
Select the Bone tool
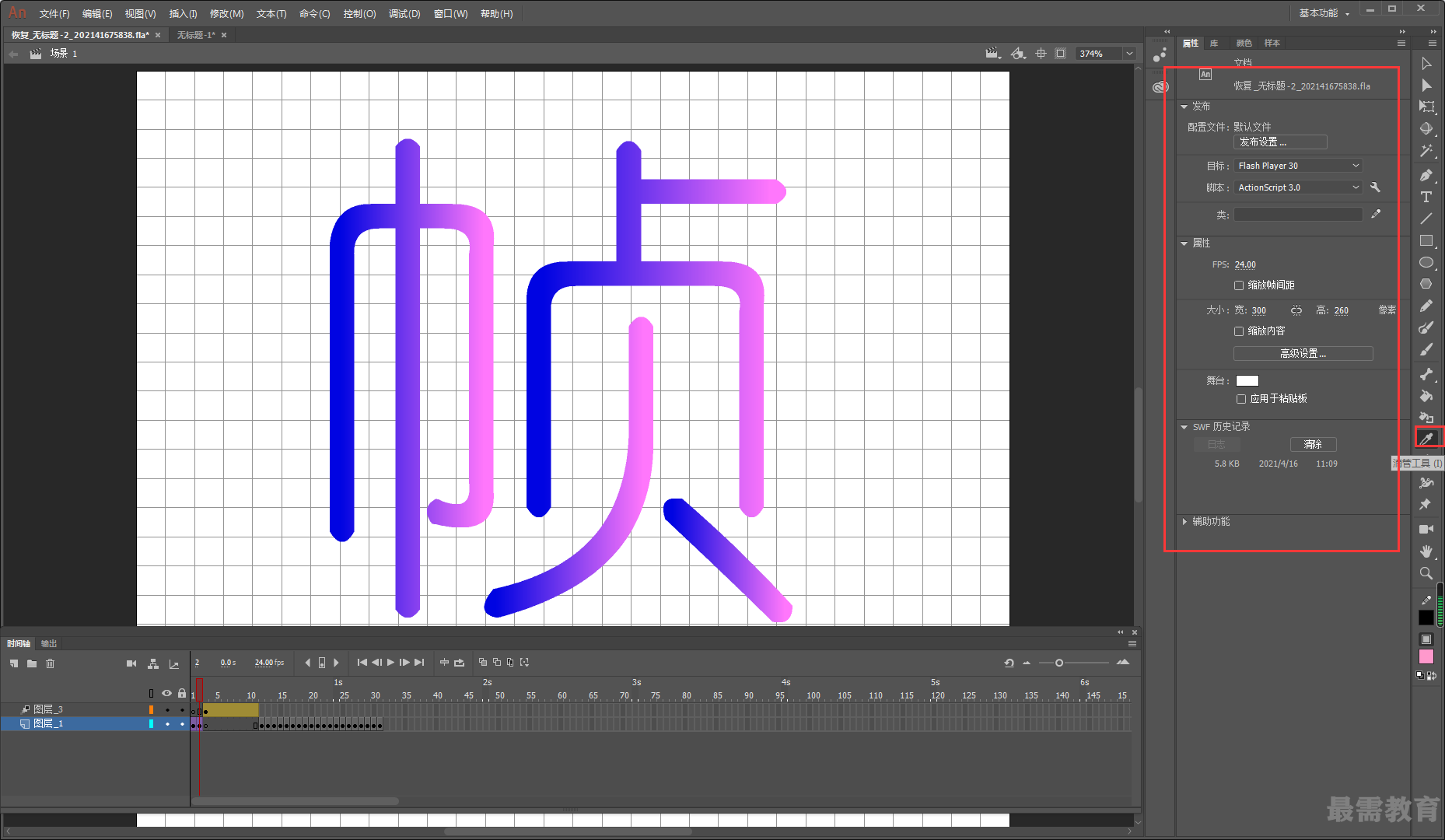click(1426, 373)
